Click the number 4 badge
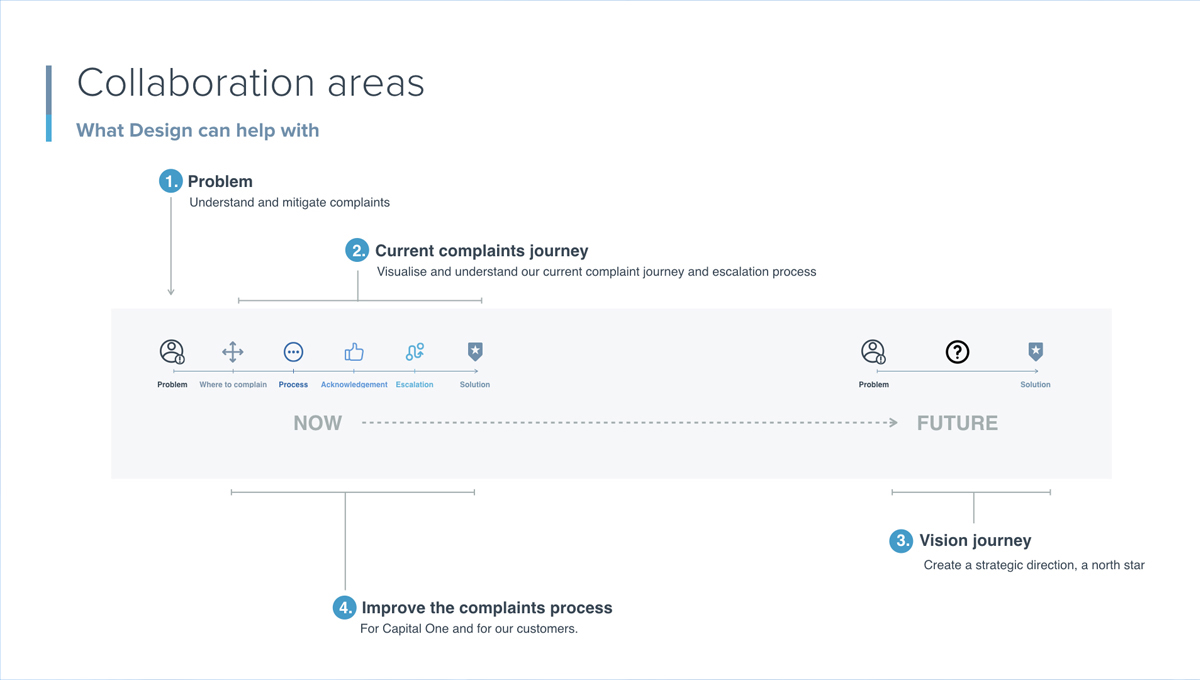Image resolution: width=1200 pixels, height=680 pixels. 344,607
